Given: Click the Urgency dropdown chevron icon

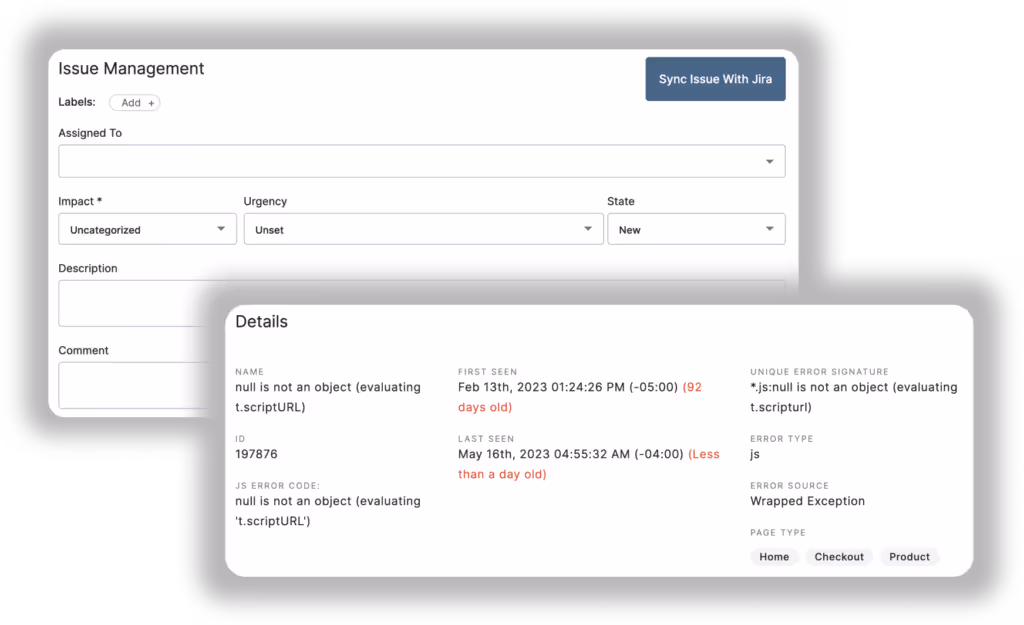Looking at the screenshot, I should pos(589,229).
